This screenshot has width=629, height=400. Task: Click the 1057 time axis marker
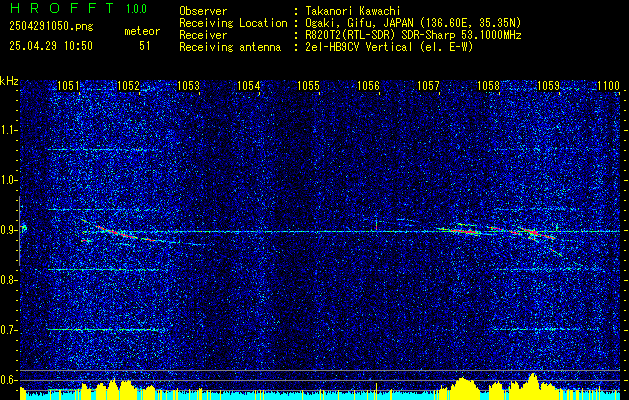(428, 86)
